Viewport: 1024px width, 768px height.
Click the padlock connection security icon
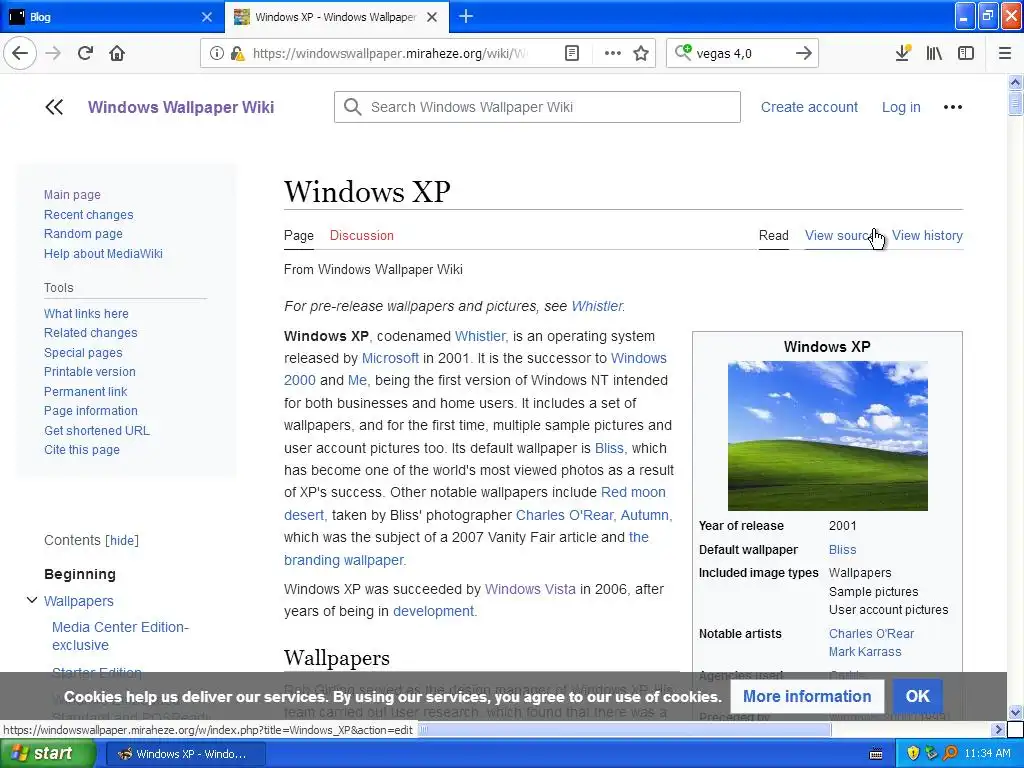[237, 53]
